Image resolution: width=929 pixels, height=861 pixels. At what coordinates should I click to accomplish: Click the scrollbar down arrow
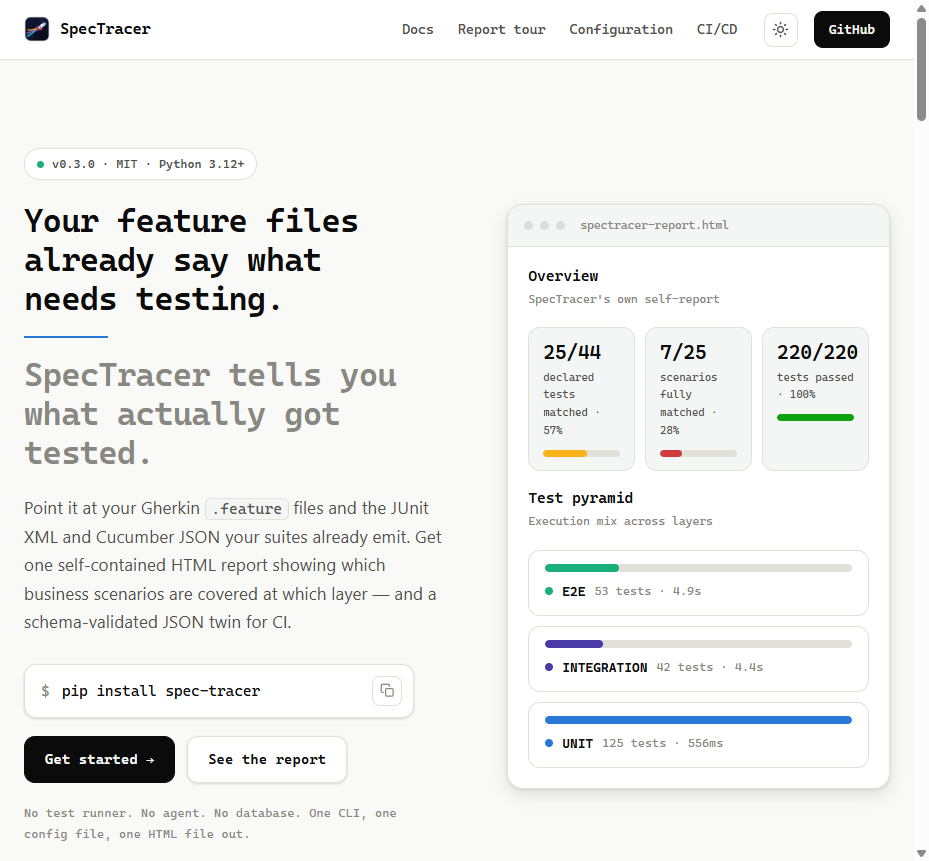[921, 854]
